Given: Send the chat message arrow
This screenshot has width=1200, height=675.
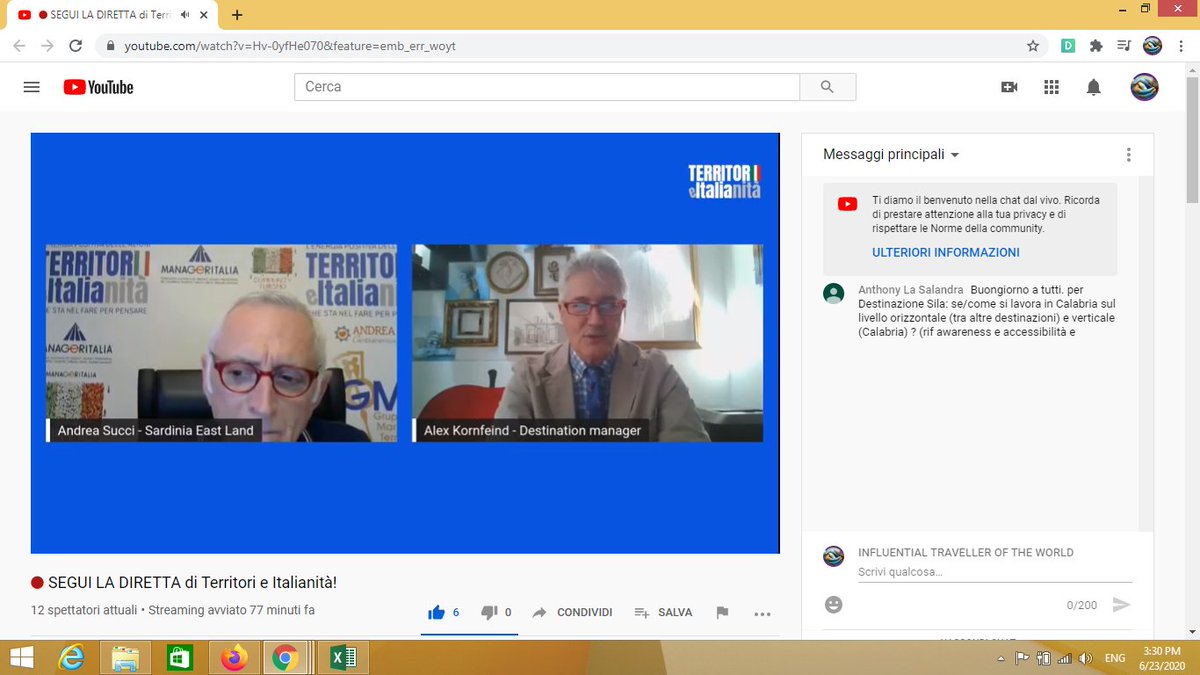Looking at the screenshot, I should click(x=1122, y=605).
